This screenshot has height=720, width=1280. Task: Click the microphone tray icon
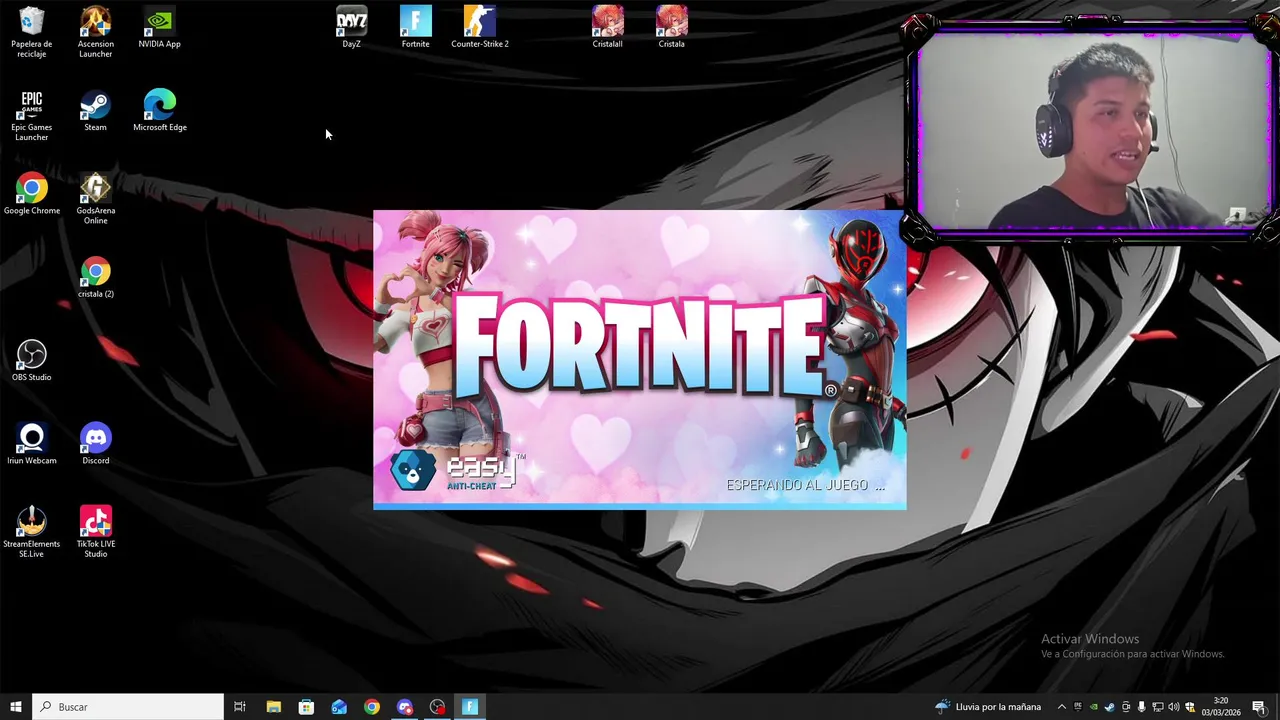pos(1142,707)
